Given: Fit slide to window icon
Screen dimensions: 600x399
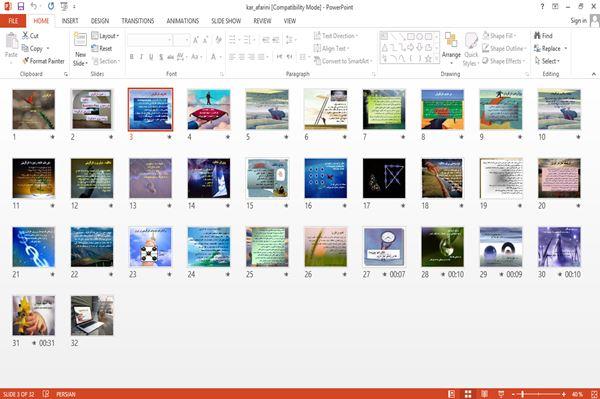Looking at the screenshot, I should [x=594, y=394].
